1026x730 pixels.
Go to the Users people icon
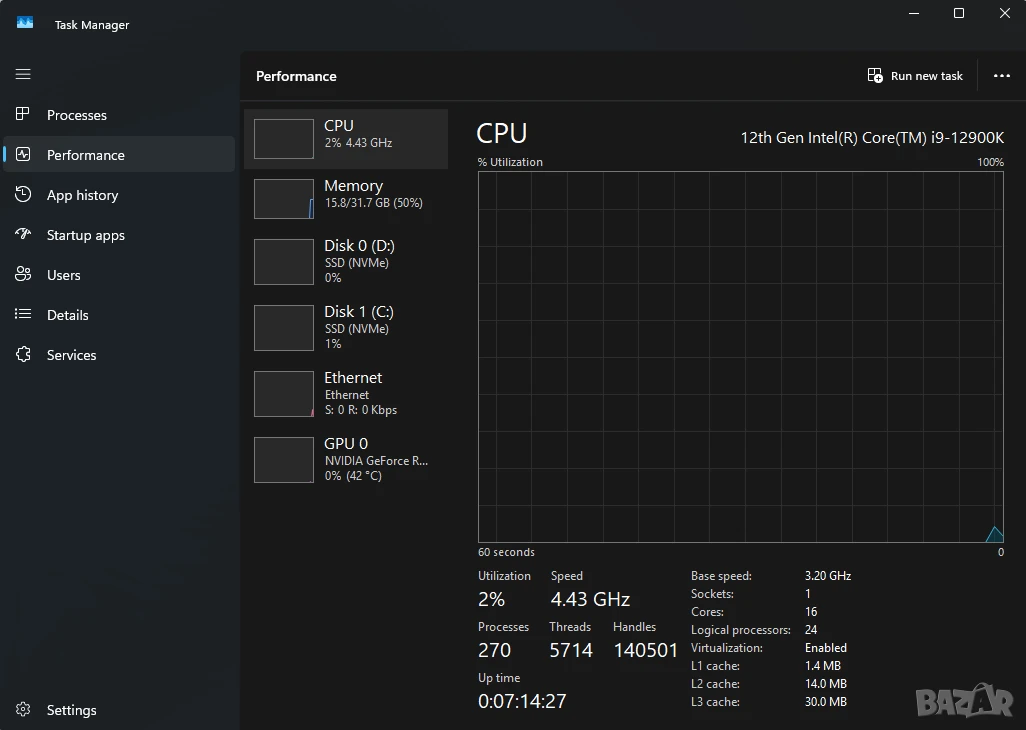[23, 274]
